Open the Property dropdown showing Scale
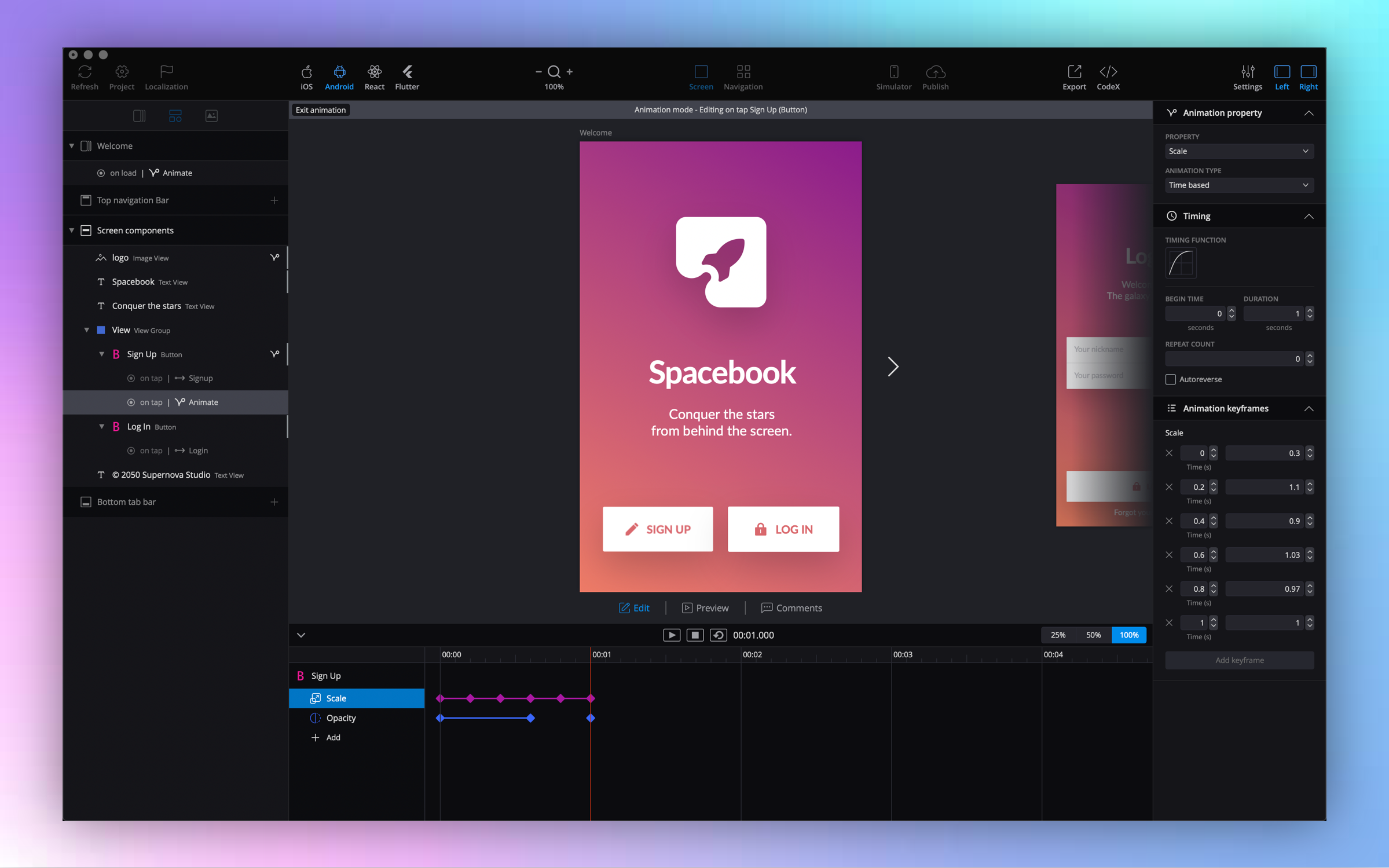This screenshot has width=1389, height=868. 1238,151
